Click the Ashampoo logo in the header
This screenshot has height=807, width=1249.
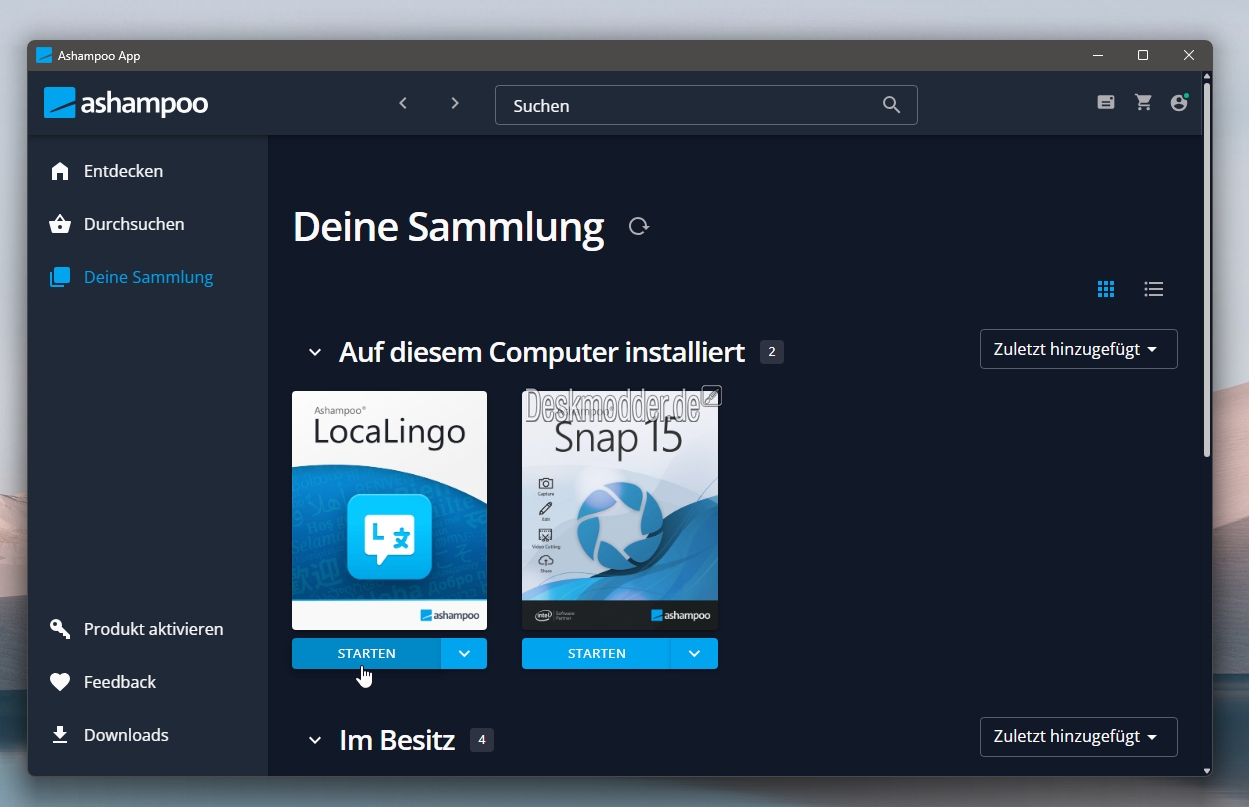coord(126,103)
